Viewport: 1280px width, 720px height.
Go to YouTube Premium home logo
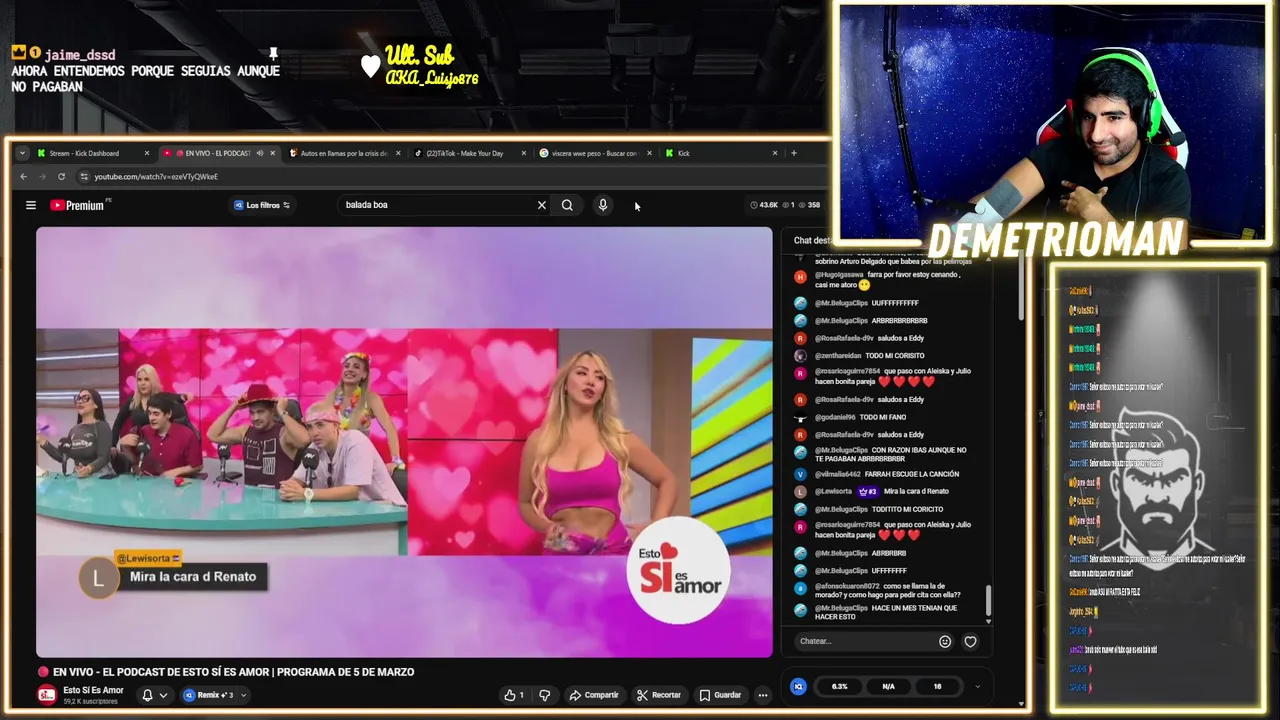(x=77, y=205)
